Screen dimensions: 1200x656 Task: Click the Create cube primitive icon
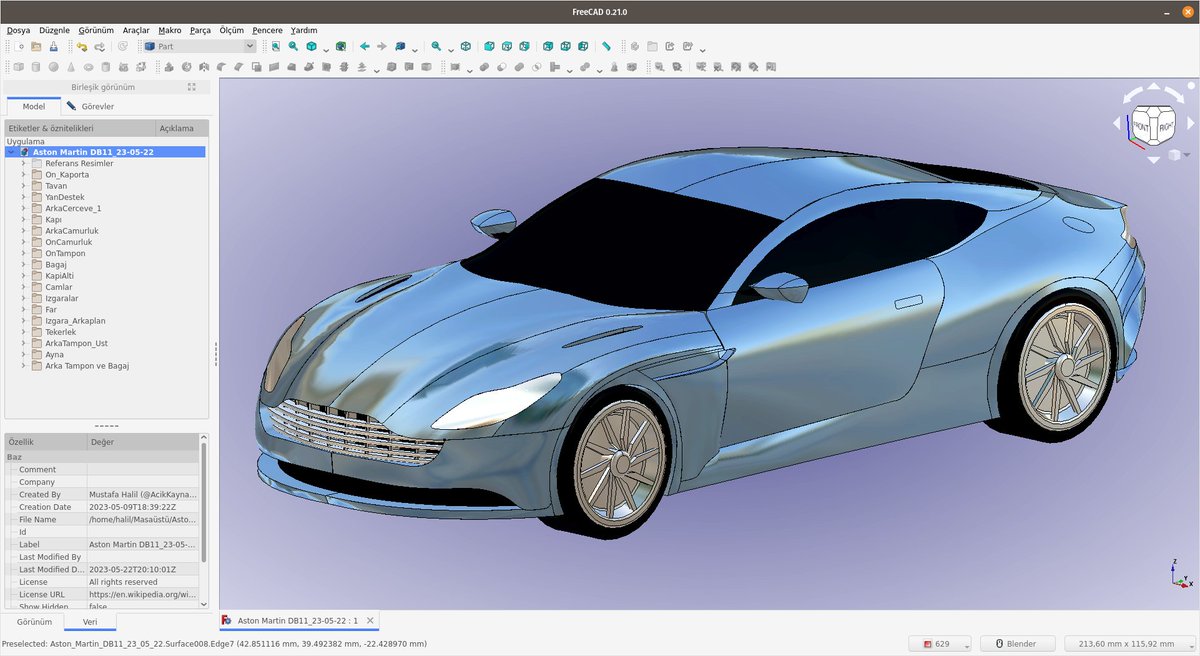[19, 67]
